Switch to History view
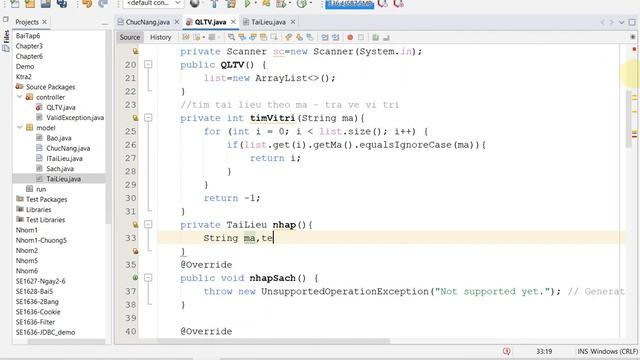Viewport: 640px width, 360px height. click(160, 37)
